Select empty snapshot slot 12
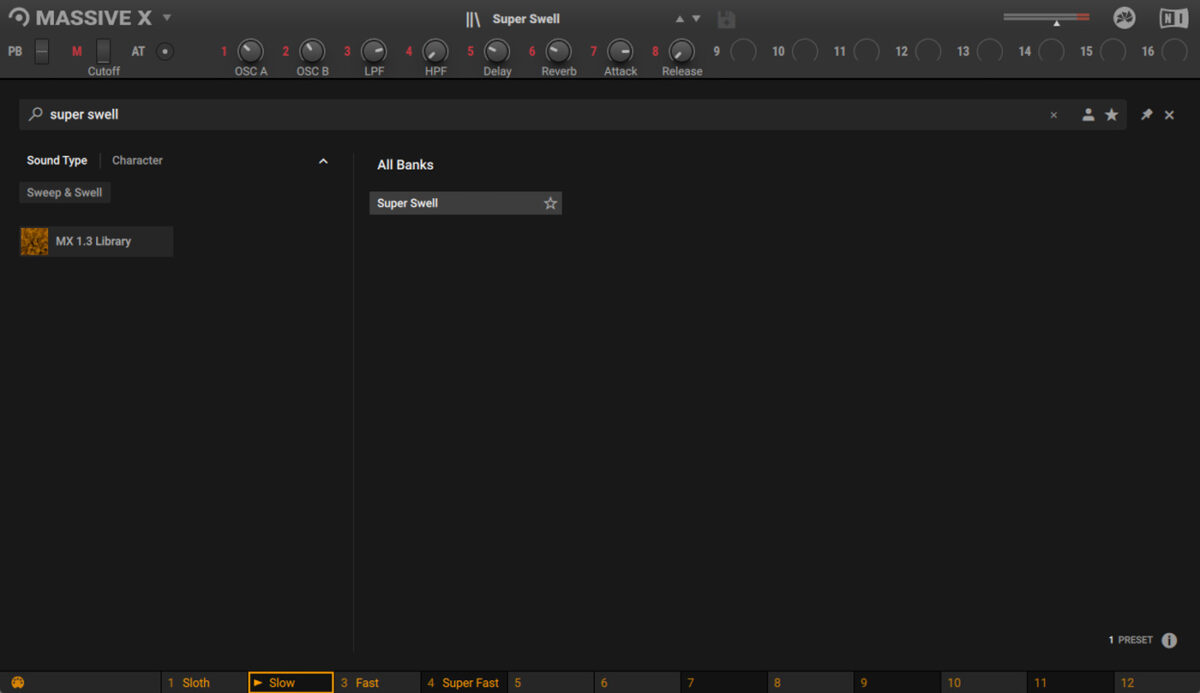The height and width of the screenshot is (693, 1200). [x=1158, y=683]
